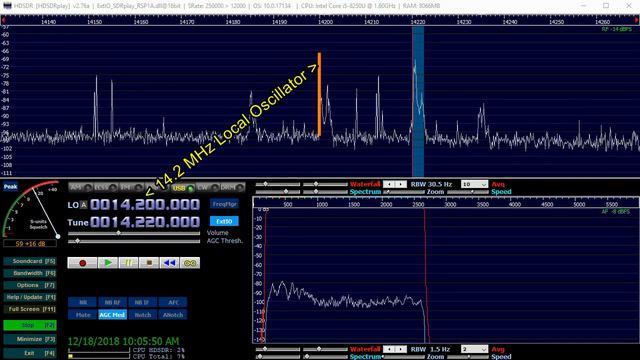The width and height of the screenshot is (640, 360).
Task: Select DRM demodulation mode
Action: [x=233, y=188]
